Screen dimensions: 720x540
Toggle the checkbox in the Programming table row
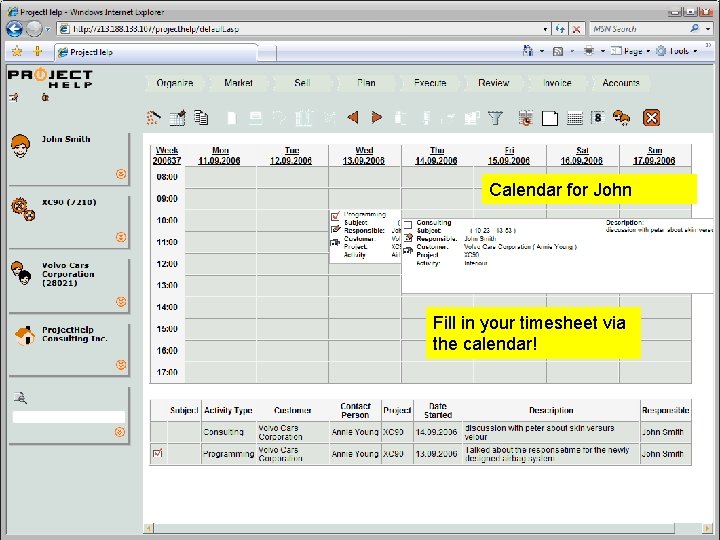coord(158,454)
